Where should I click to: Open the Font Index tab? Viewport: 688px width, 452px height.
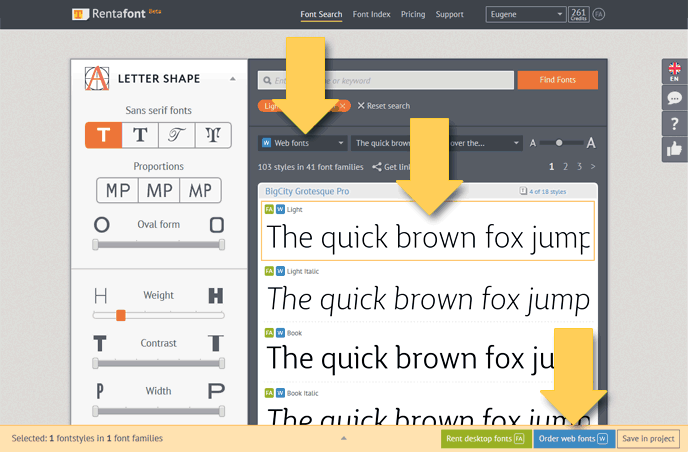[371, 14]
